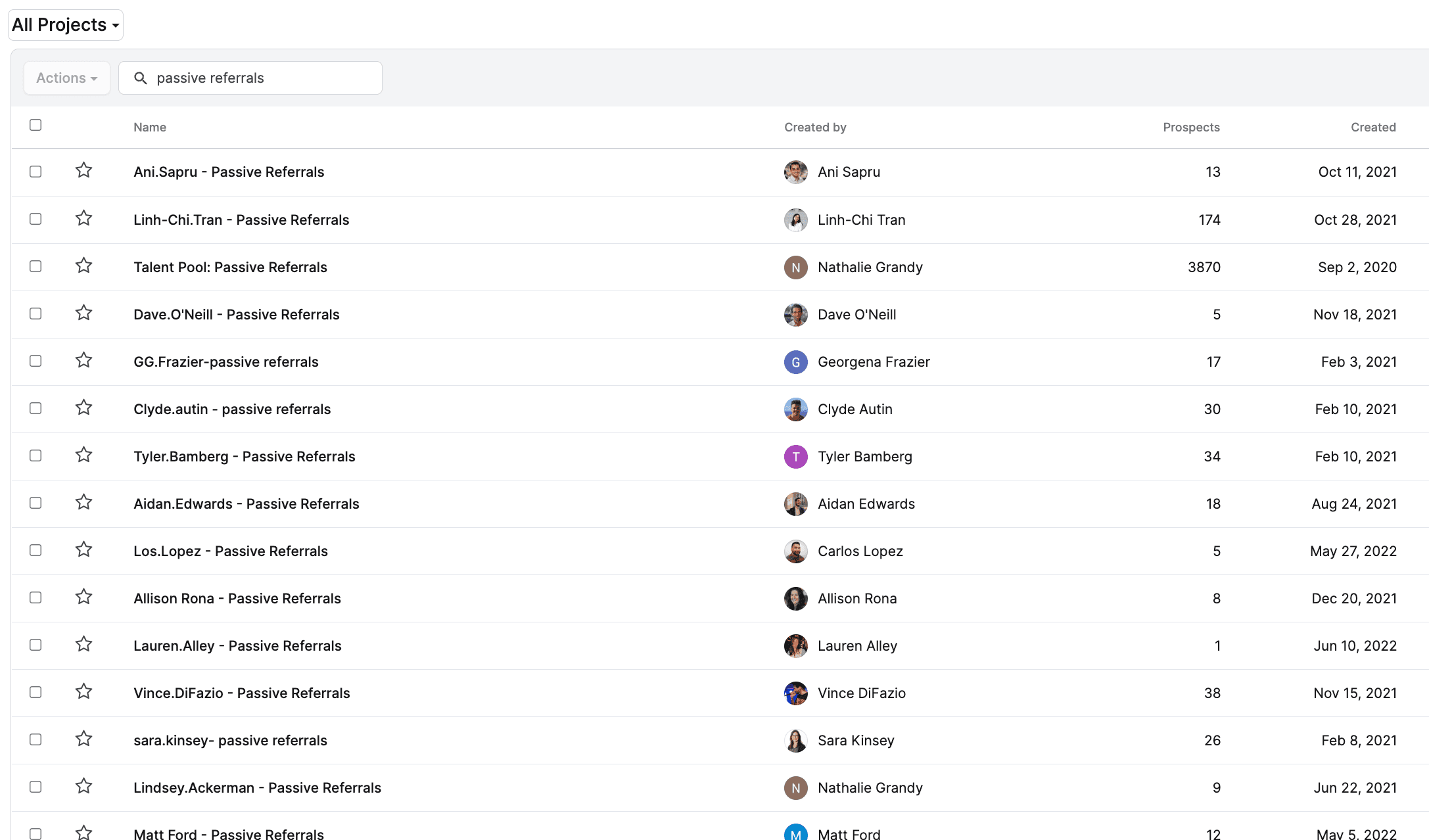Screen dimensions: 1429x840
Task: Open the All Projects dropdown
Action: coord(65,25)
